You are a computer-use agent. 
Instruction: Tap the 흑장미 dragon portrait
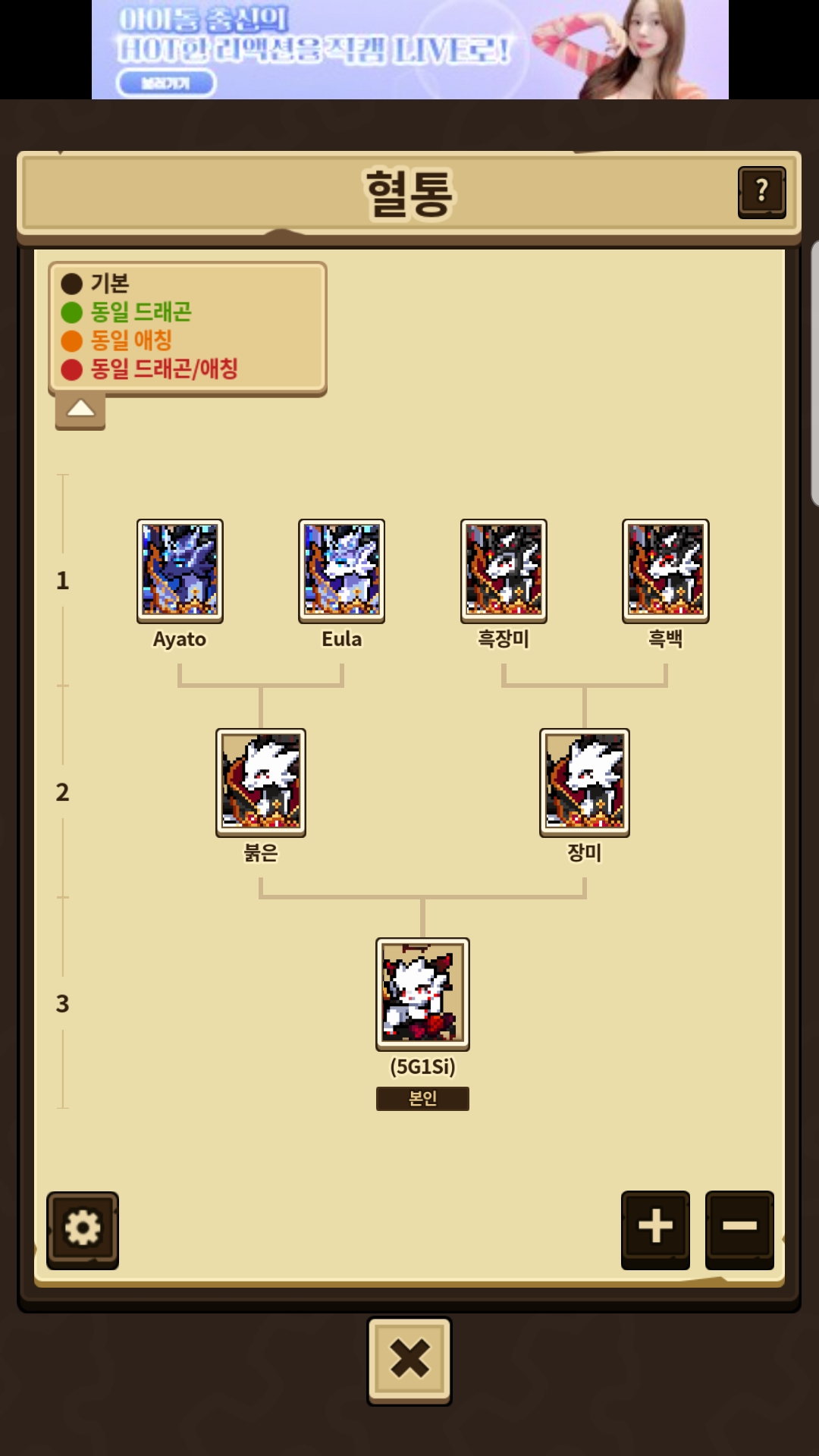(504, 571)
